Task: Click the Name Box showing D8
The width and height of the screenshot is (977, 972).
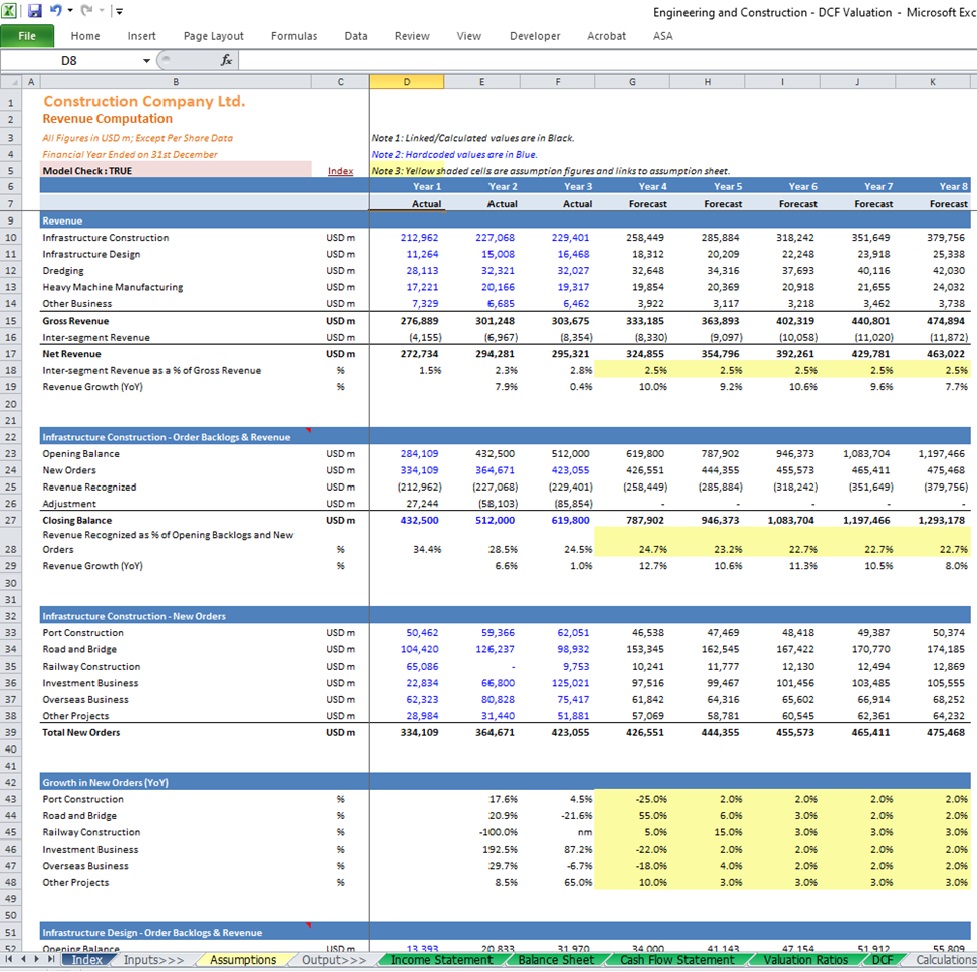Action: point(70,60)
